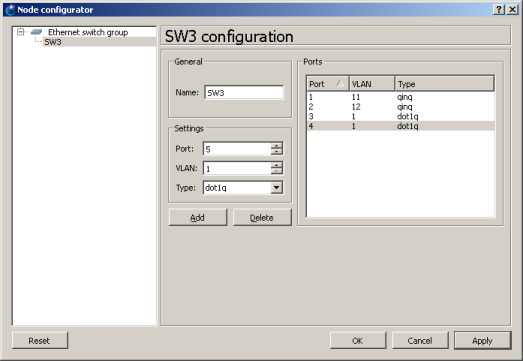This screenshot has width=523, height=361.
Task: Confirm with the OK button
Action: [358, 341]
